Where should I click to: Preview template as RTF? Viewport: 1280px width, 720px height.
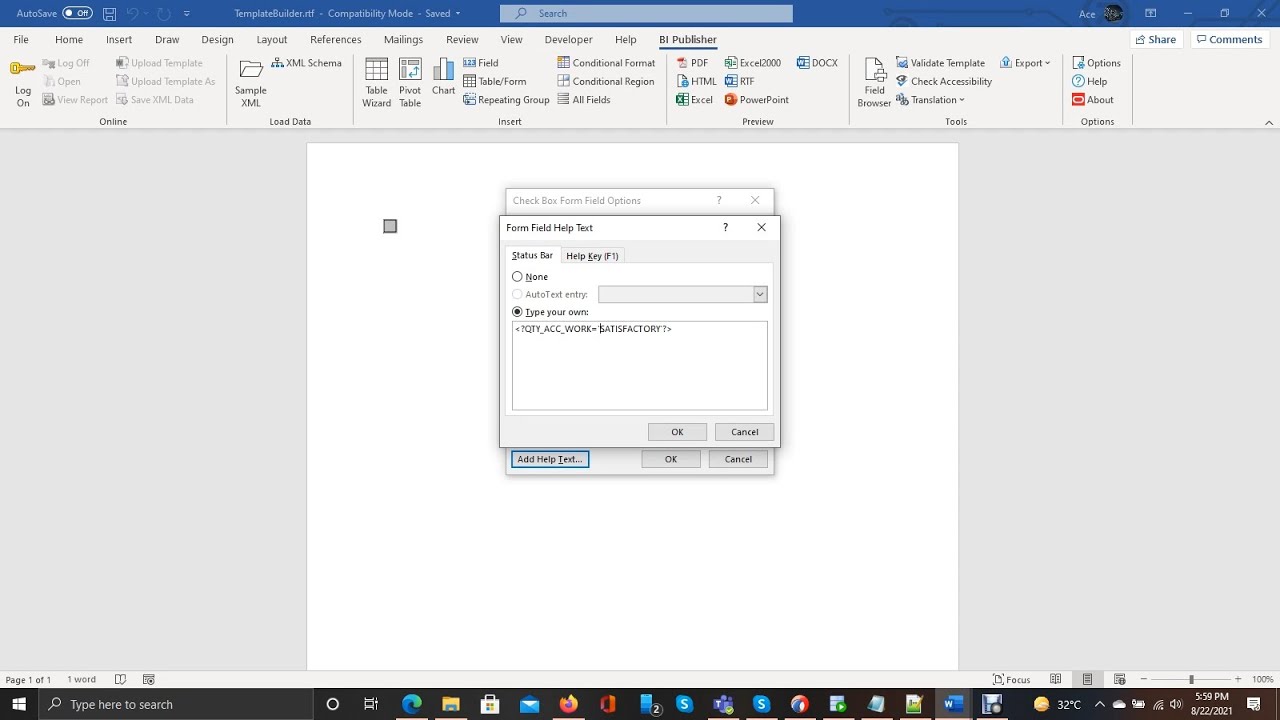pyautogui.click(x=740, y=82)
